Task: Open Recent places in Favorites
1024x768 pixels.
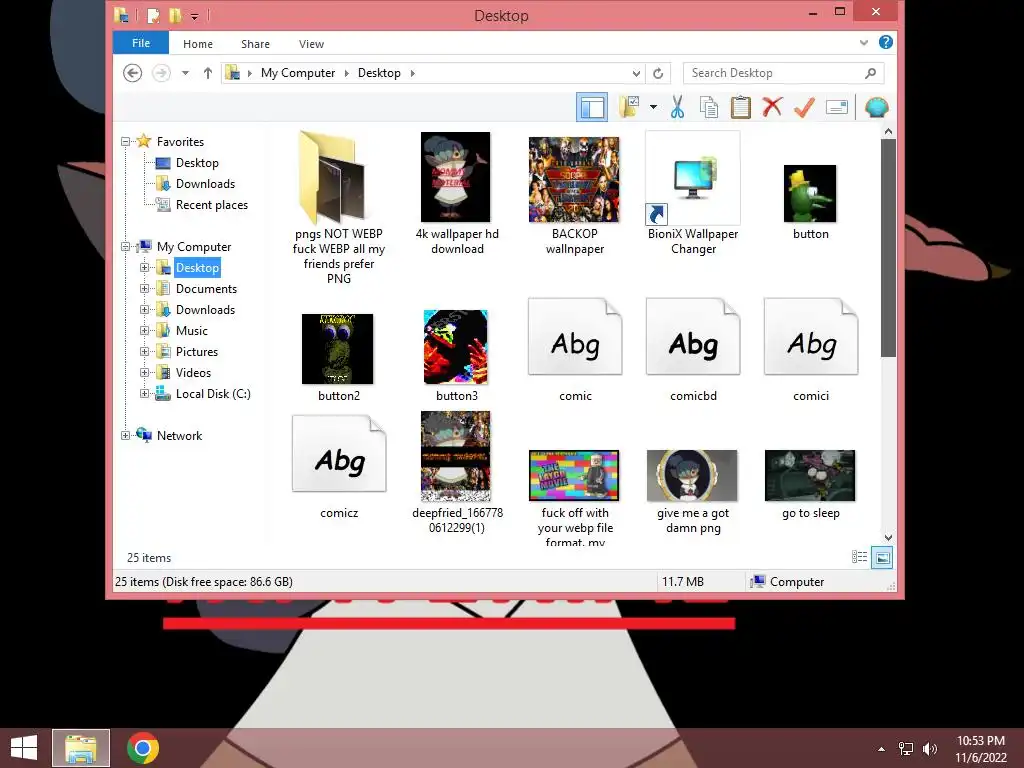Action: tap(212, 205)
